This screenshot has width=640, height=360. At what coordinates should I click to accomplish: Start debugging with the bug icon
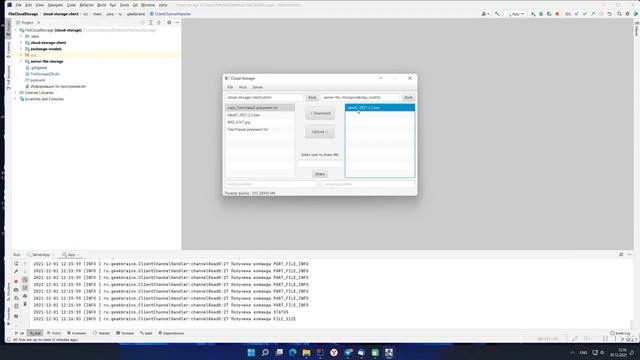tap(541, 14)
